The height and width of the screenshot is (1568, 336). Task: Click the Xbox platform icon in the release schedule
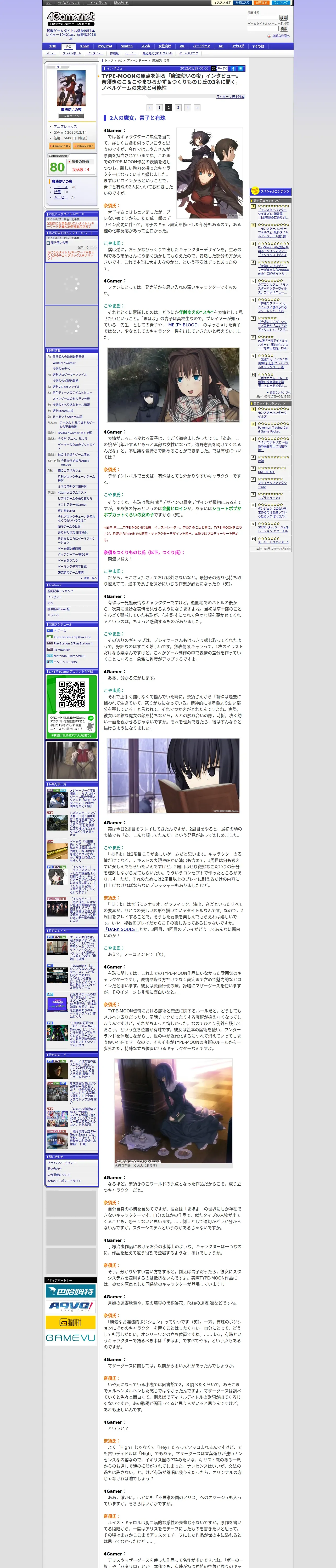coord(49,637)
